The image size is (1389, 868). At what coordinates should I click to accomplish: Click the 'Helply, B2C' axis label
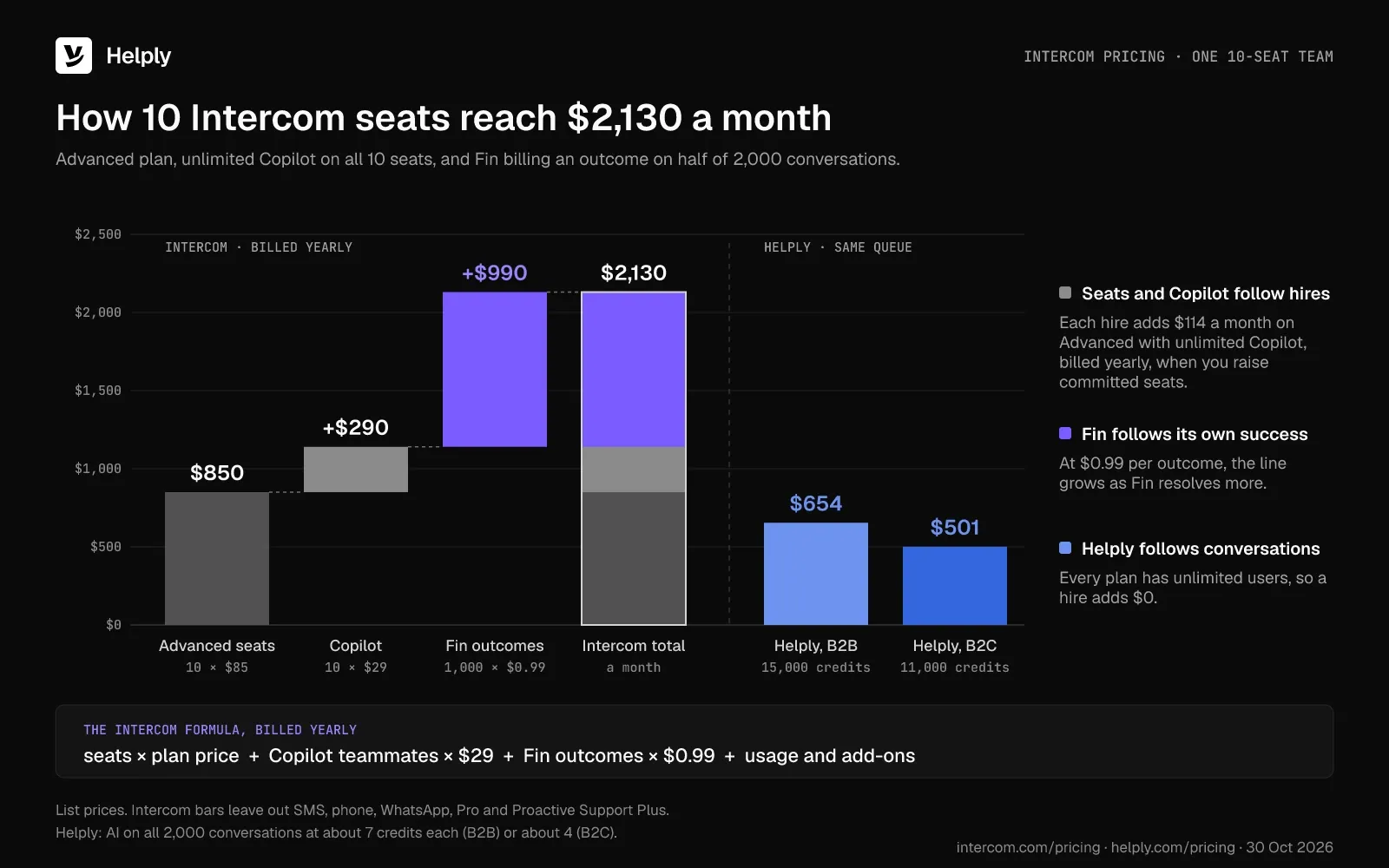[955, 646]
